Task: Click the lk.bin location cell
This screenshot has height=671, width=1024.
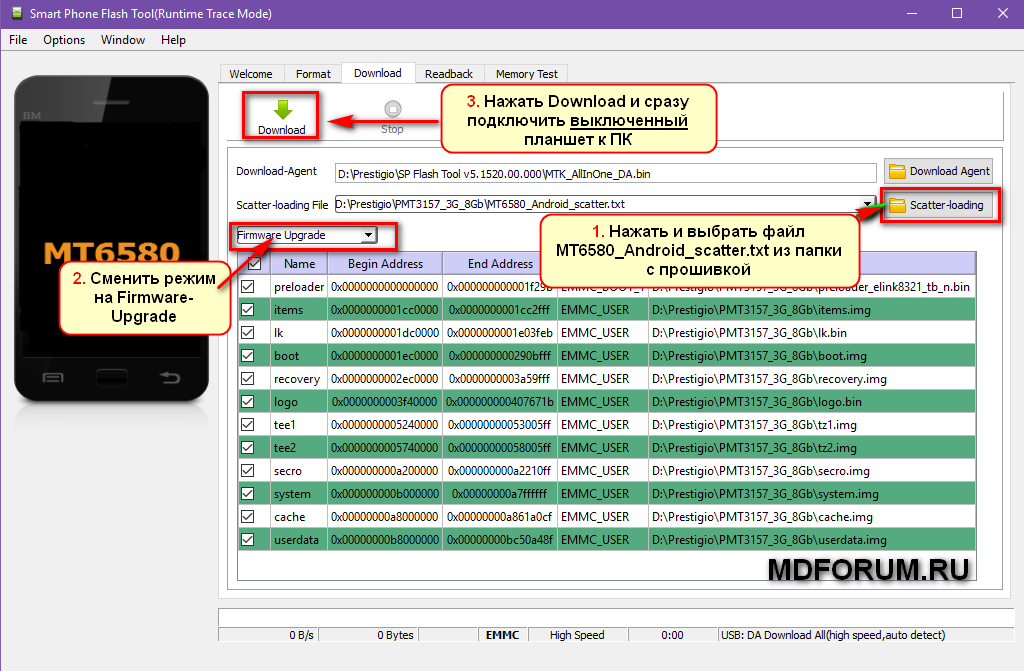Action: click(812, 333)
